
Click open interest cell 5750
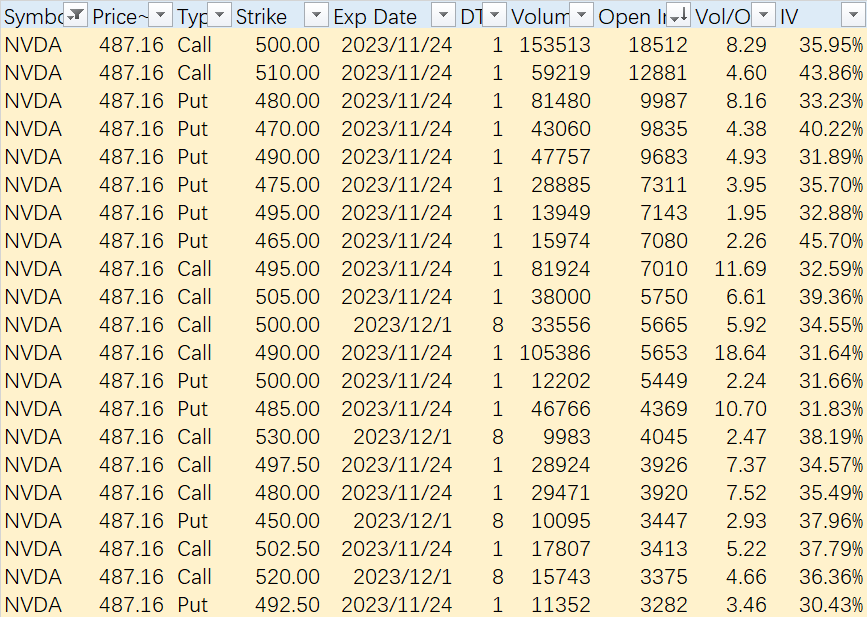click(664, 297)
